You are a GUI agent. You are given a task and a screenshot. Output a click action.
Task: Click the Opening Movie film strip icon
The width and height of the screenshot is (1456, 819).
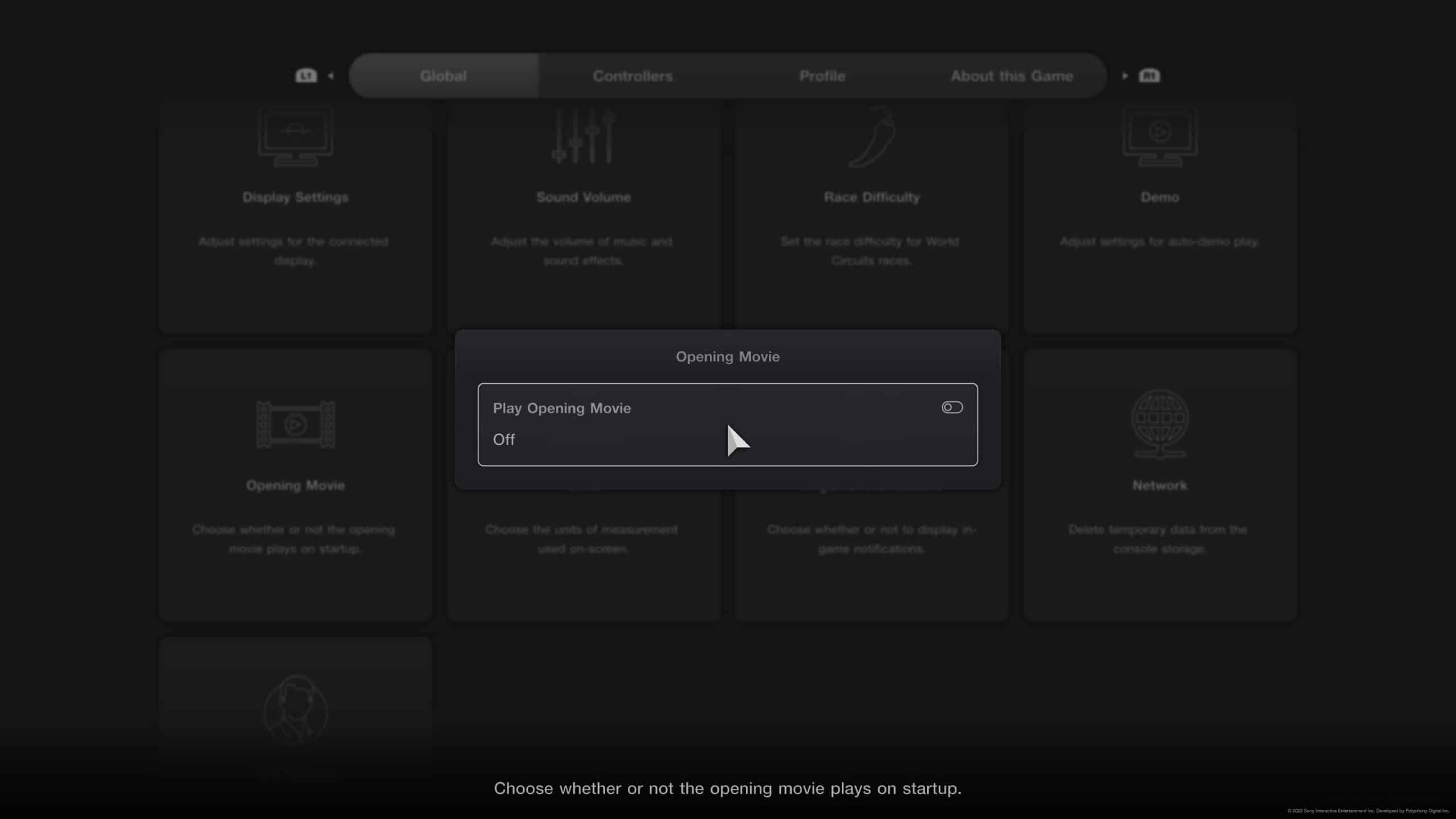click(x=295, y=424)
